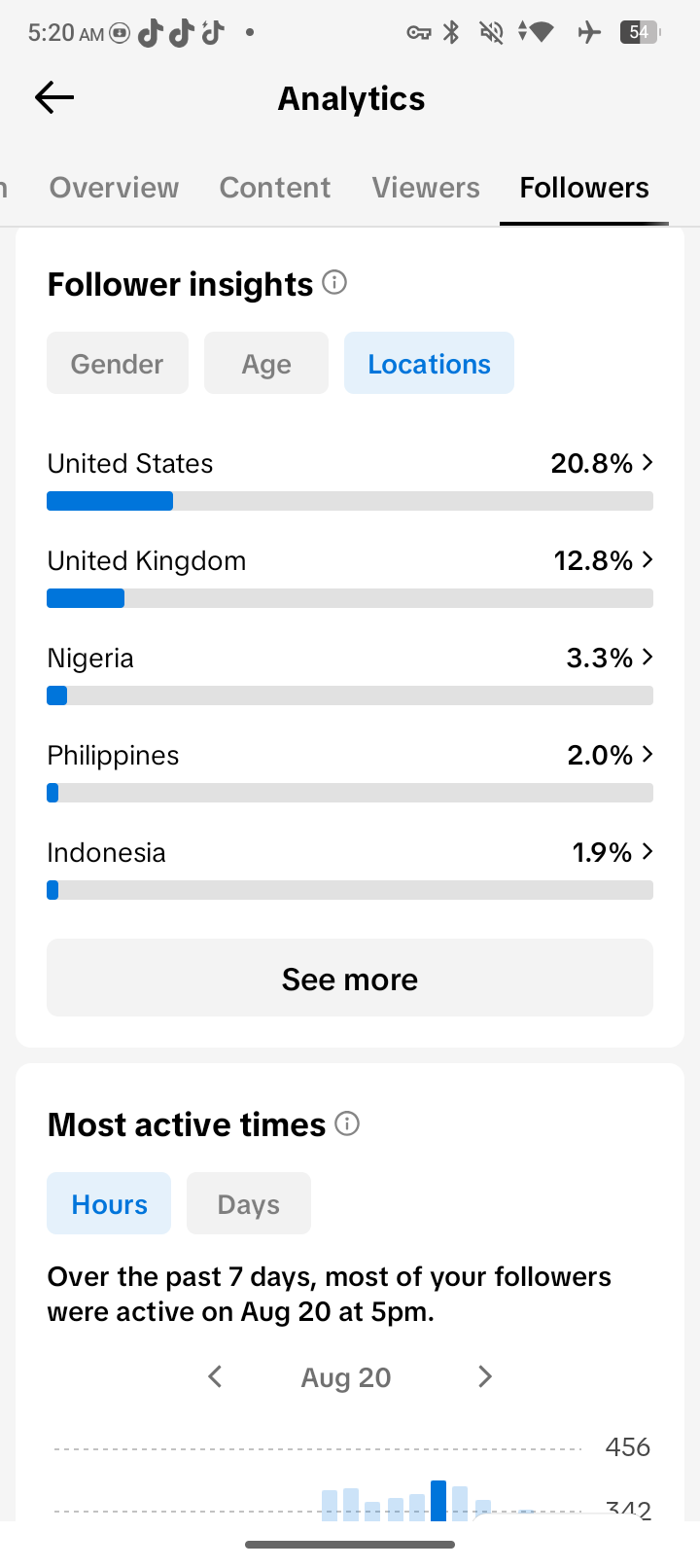Expand United Kingdom 12.8% chevron
Screen dimensions: 700x1568
(x=647, y=560)
